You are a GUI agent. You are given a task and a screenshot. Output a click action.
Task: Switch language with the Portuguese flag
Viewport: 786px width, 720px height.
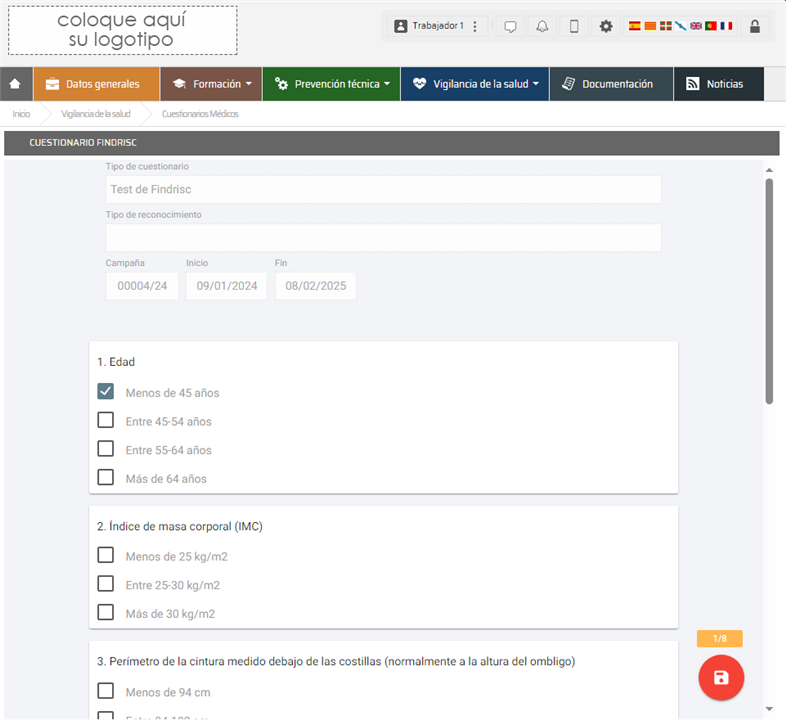coord(711,26)
